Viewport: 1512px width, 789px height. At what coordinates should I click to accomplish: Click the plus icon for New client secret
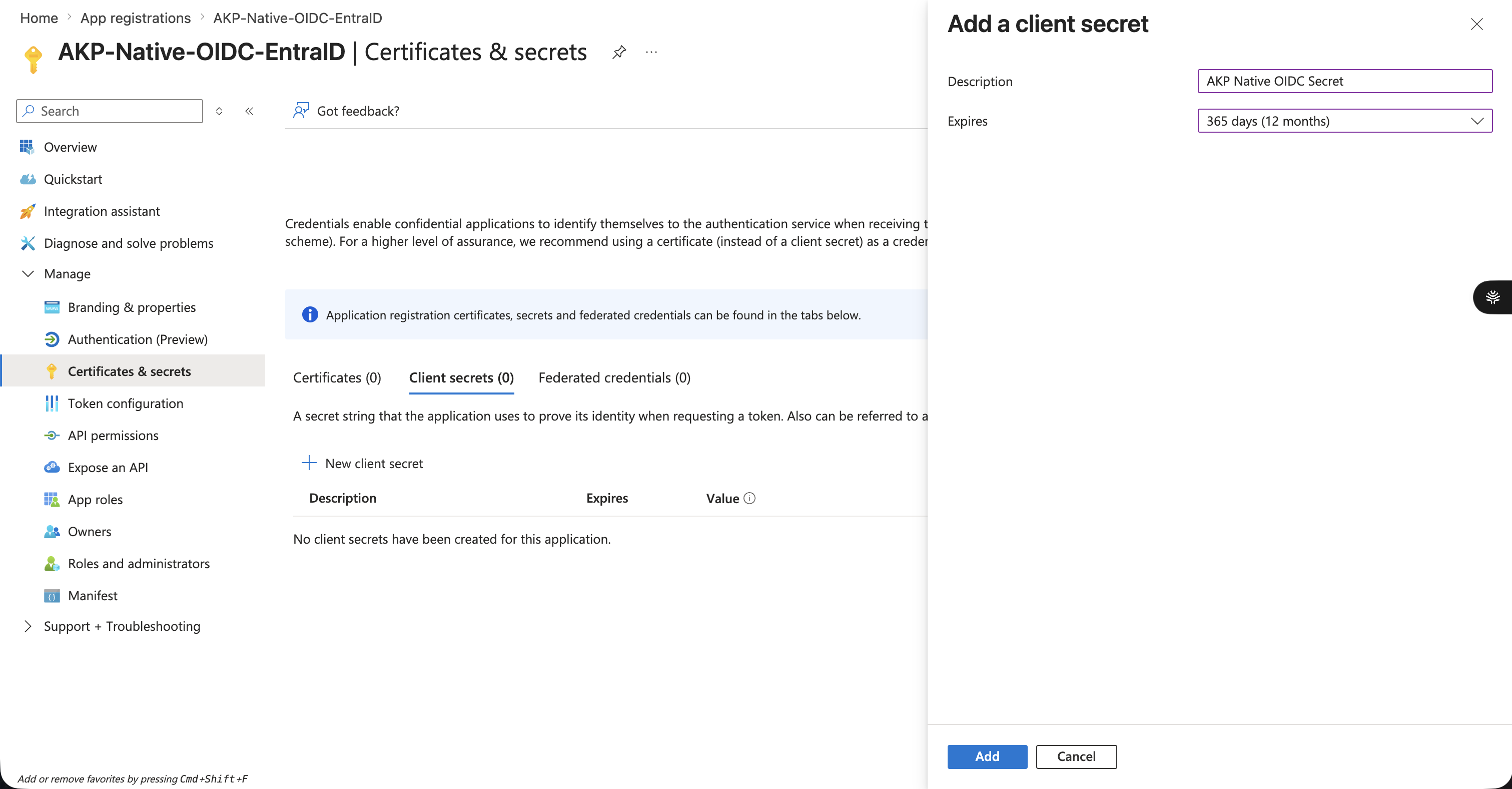pos(309,463)
